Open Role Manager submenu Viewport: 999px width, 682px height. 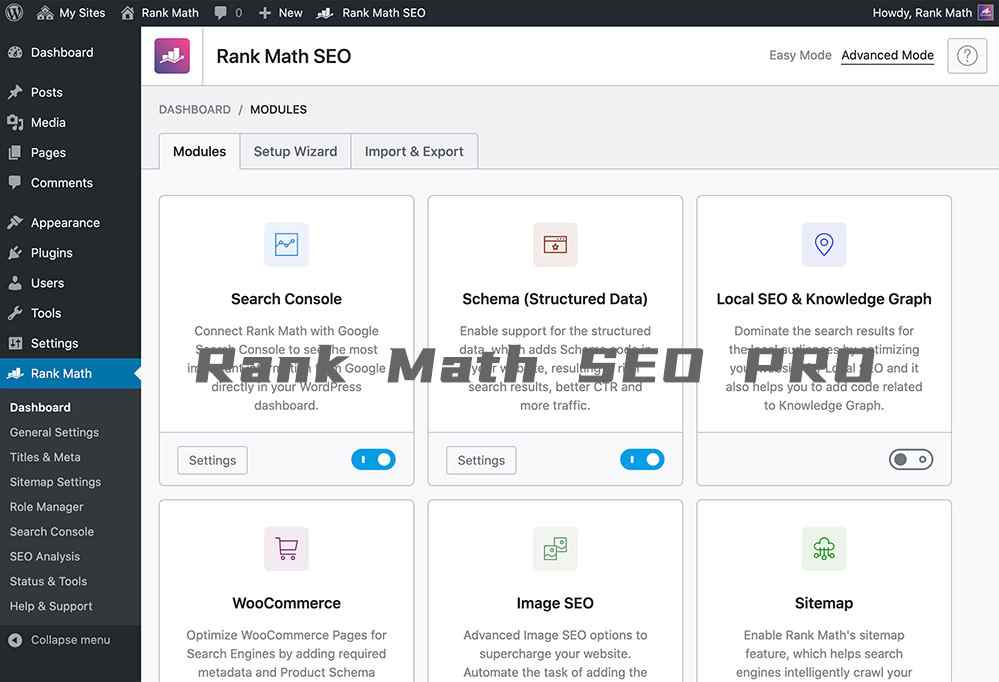47,507
